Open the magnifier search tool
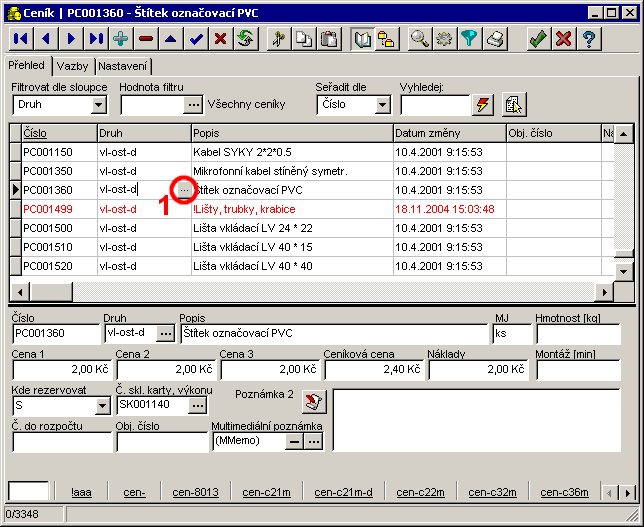The width and height of the screenshot is (644, 527). point(419,39)
